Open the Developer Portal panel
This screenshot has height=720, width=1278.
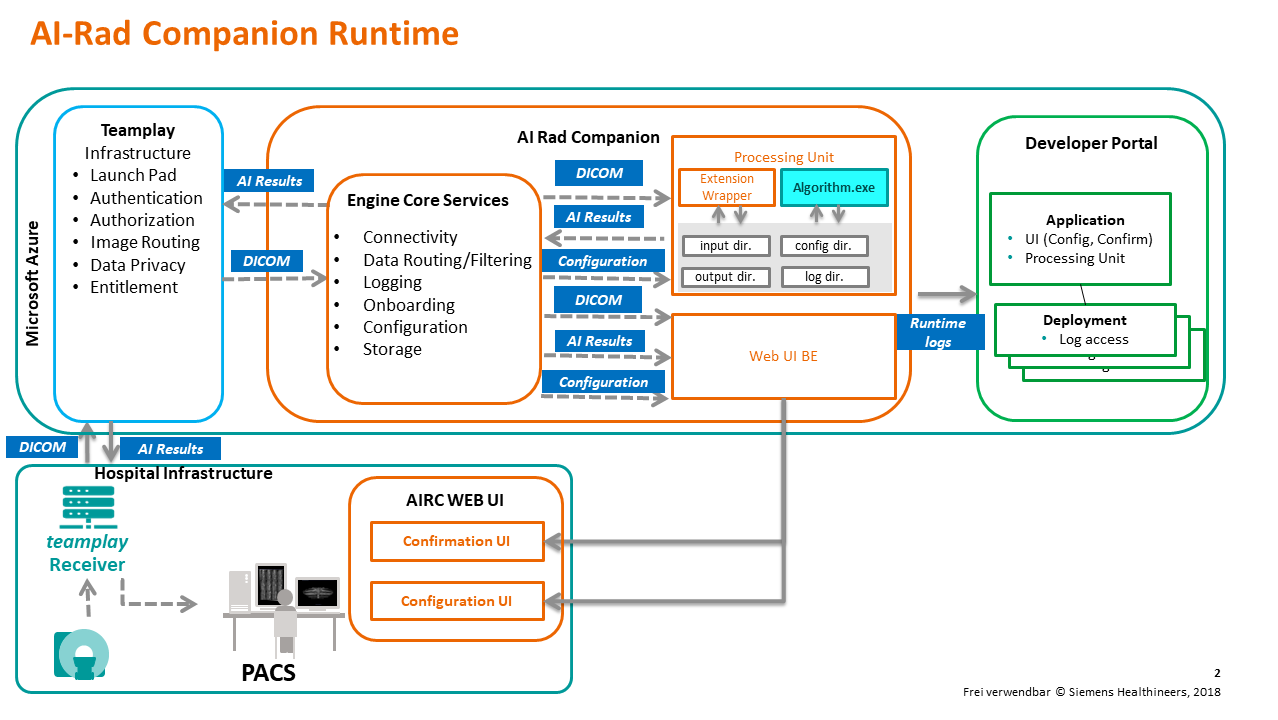(1091, 143)
